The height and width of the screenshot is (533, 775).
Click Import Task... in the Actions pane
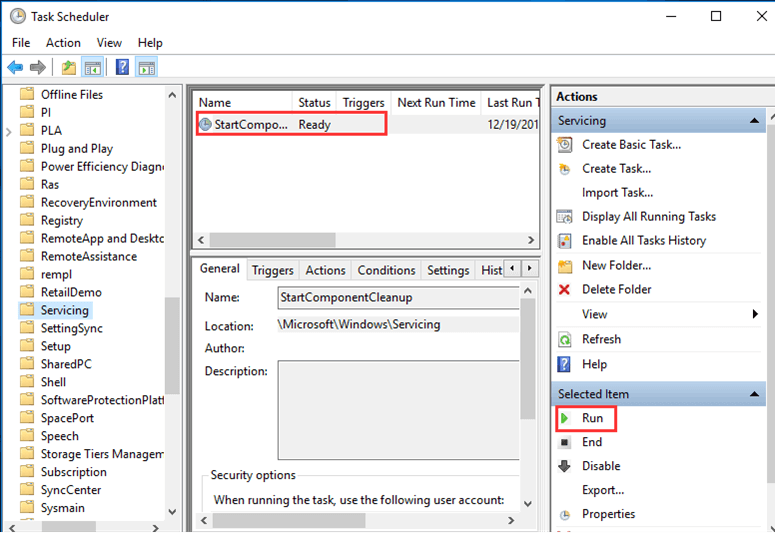coord(617,193)
